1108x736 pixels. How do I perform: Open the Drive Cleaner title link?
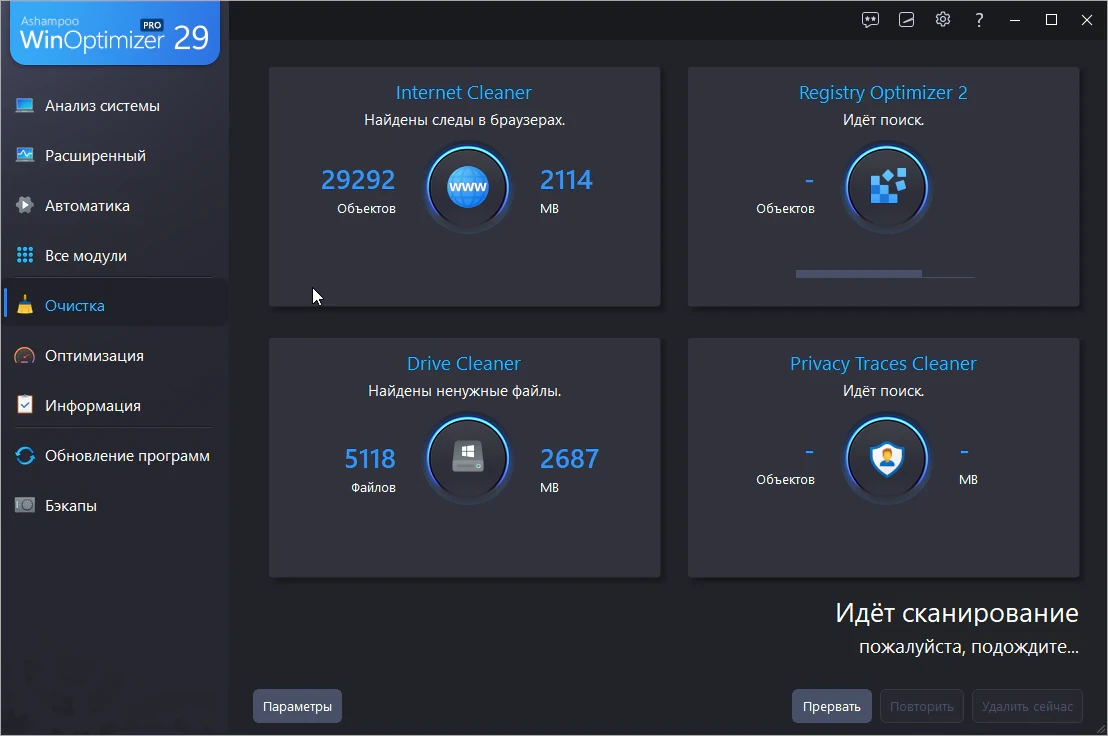point(464,363)
